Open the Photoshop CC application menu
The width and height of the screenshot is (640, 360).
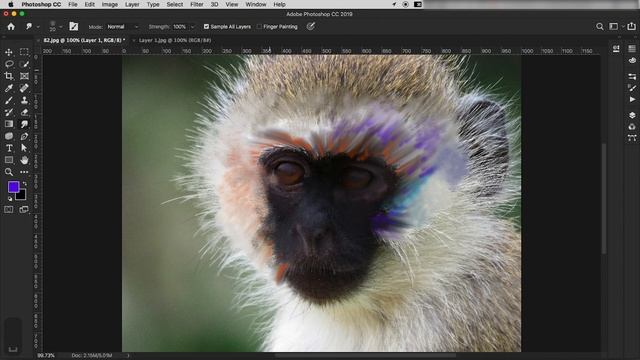41,4
